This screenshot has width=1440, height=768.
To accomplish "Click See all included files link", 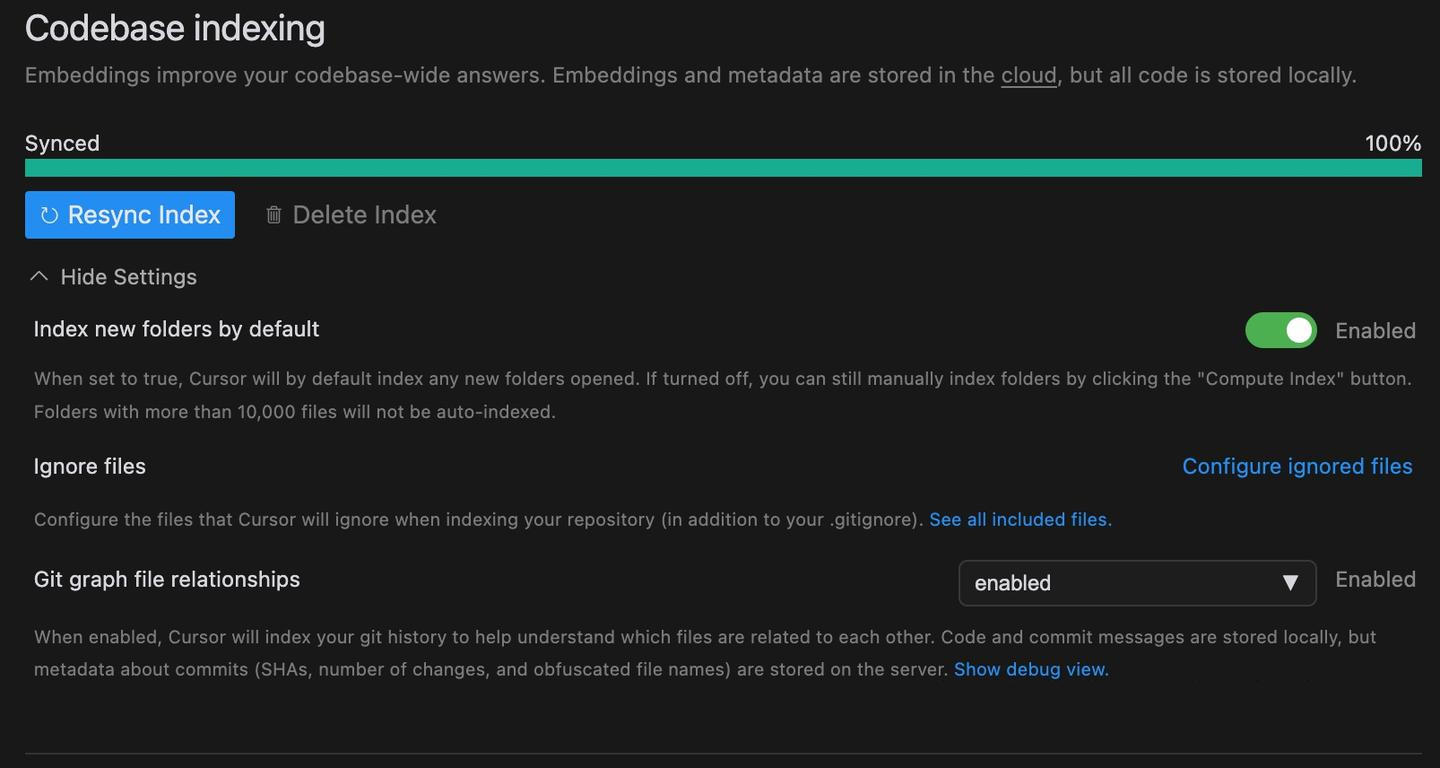I will pyautogui.click(x=1020, y=519).
